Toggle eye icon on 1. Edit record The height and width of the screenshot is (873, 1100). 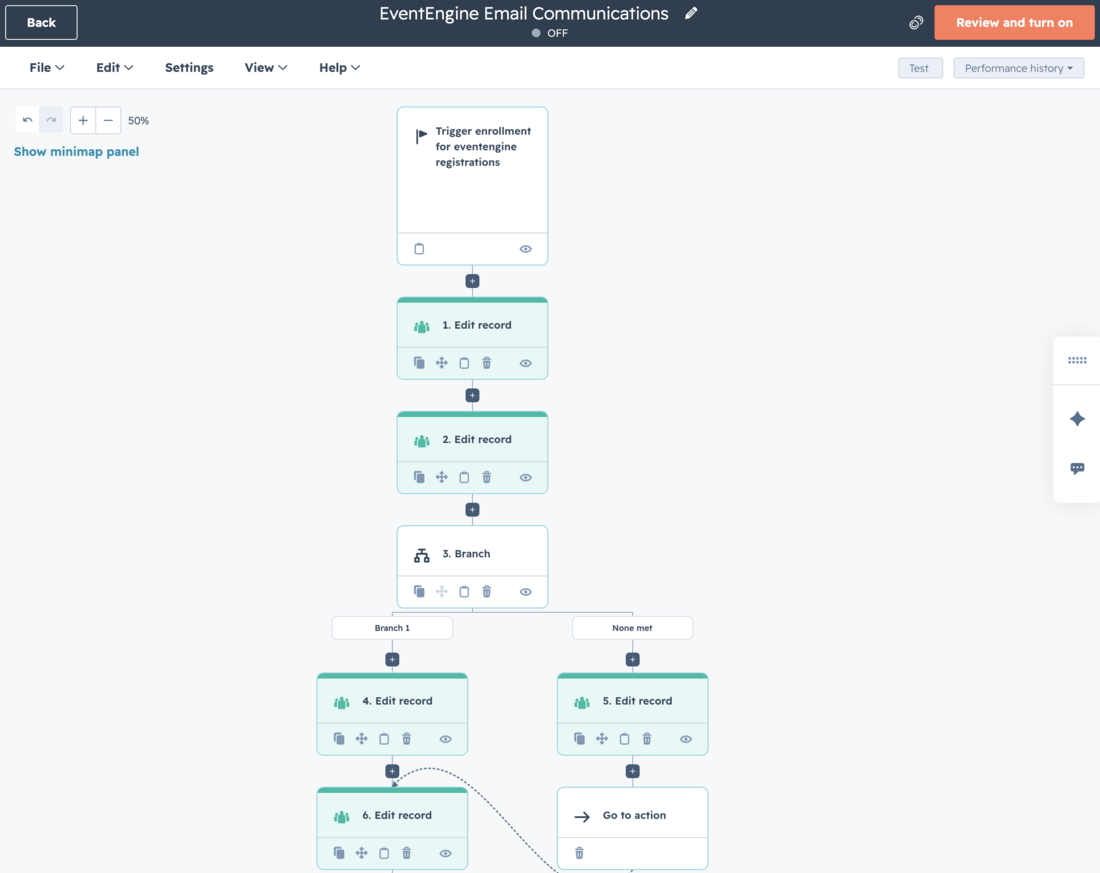tap(525, 363)
